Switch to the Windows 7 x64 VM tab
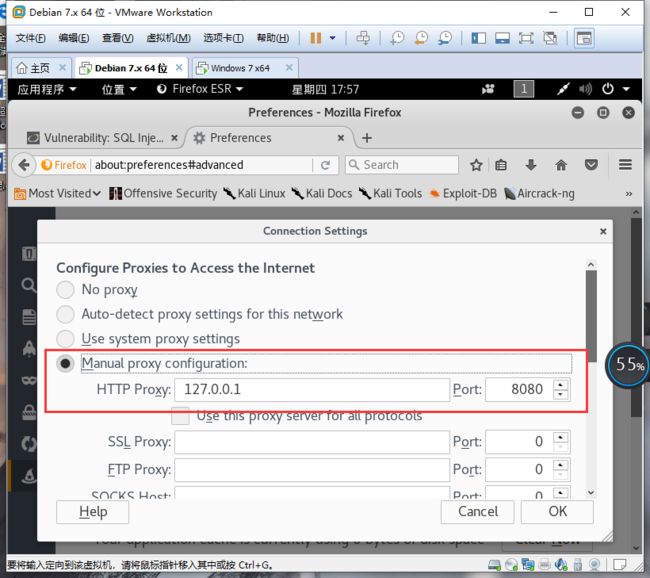The height and width of the screenshot is (578, 650). (x=240, y=68)
